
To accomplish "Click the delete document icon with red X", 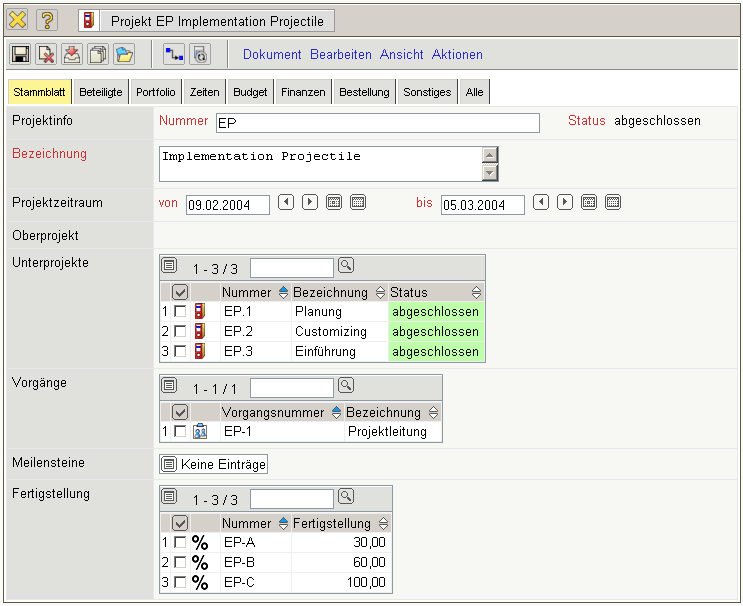I will [46, 55].
